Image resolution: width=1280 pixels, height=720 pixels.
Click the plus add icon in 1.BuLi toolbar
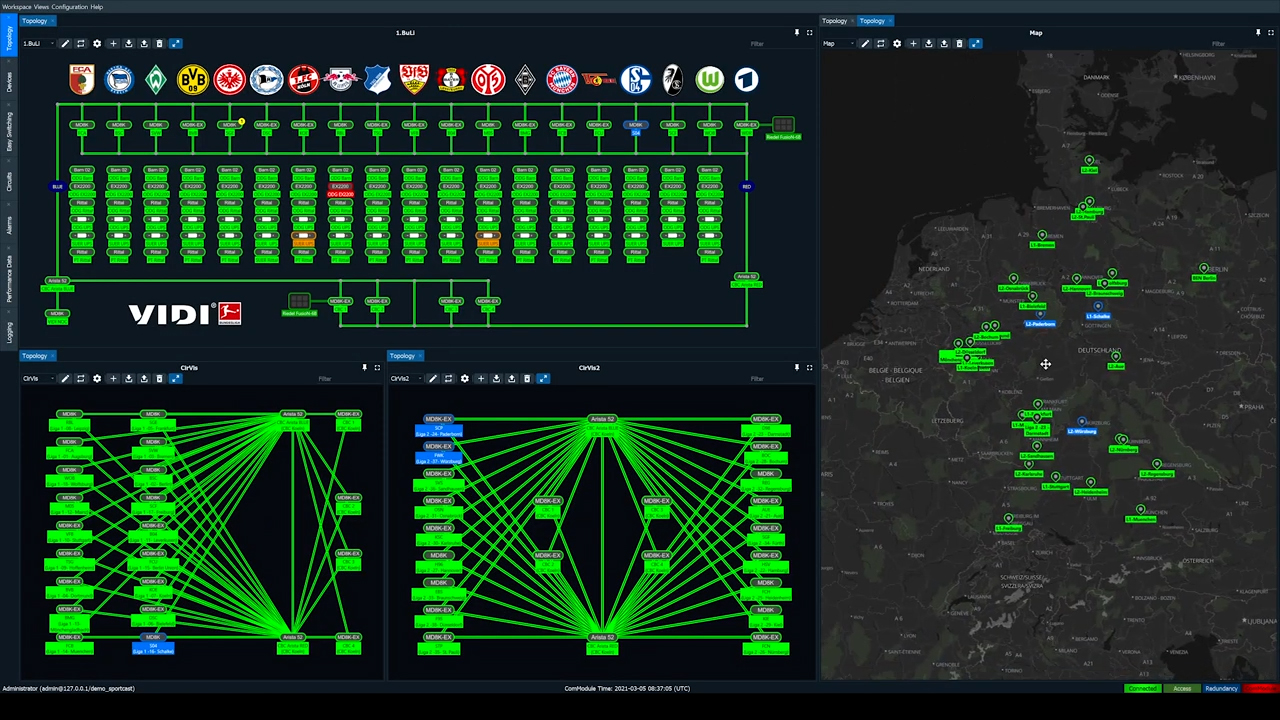[x=113, y=44]
